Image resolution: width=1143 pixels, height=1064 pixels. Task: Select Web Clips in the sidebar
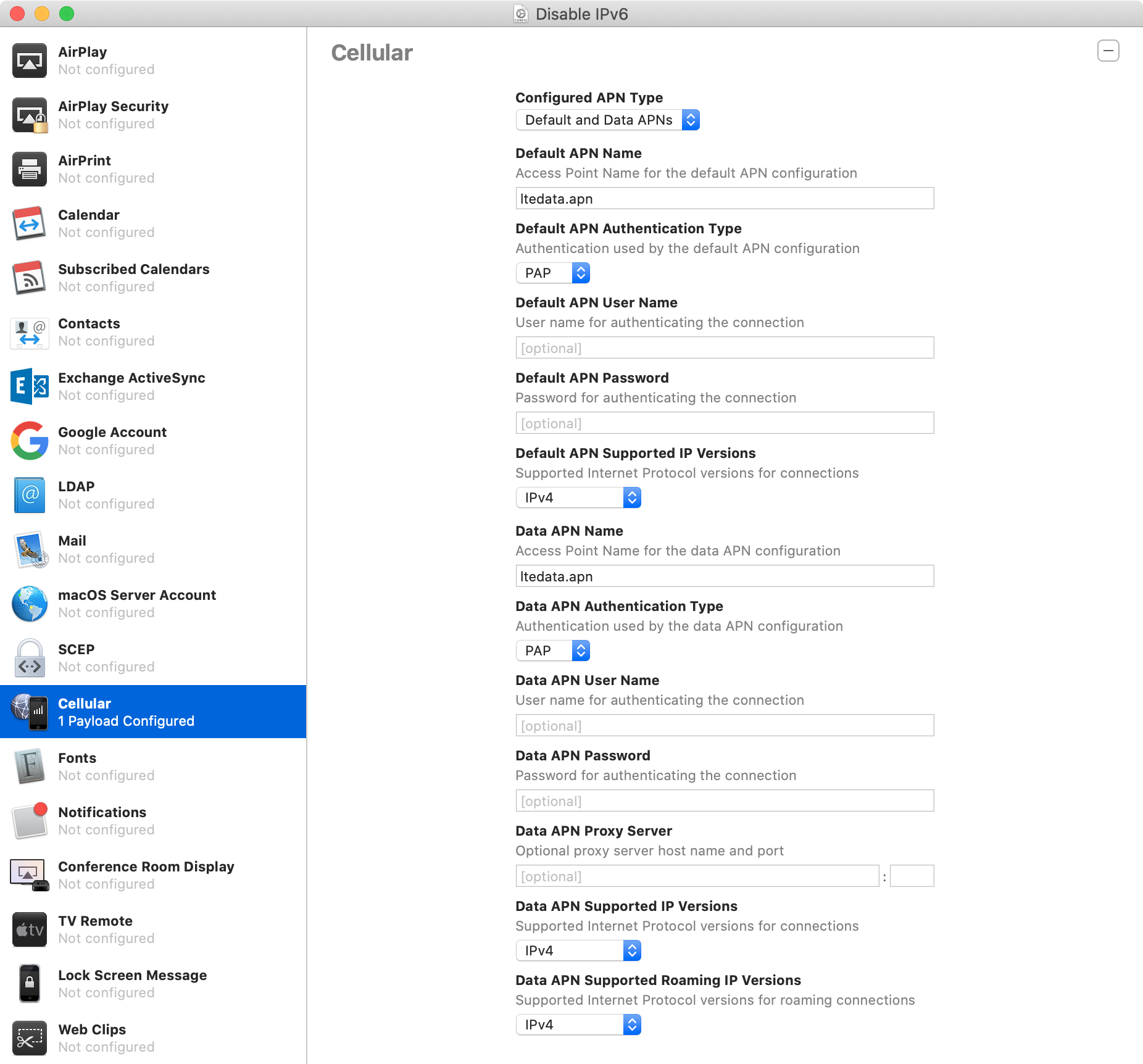tap(153, 1038)
